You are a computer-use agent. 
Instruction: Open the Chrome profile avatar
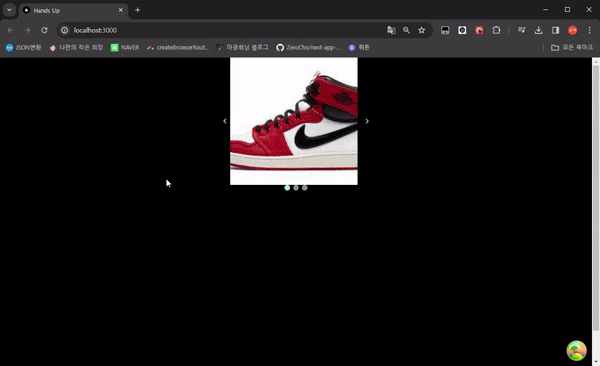572,30
